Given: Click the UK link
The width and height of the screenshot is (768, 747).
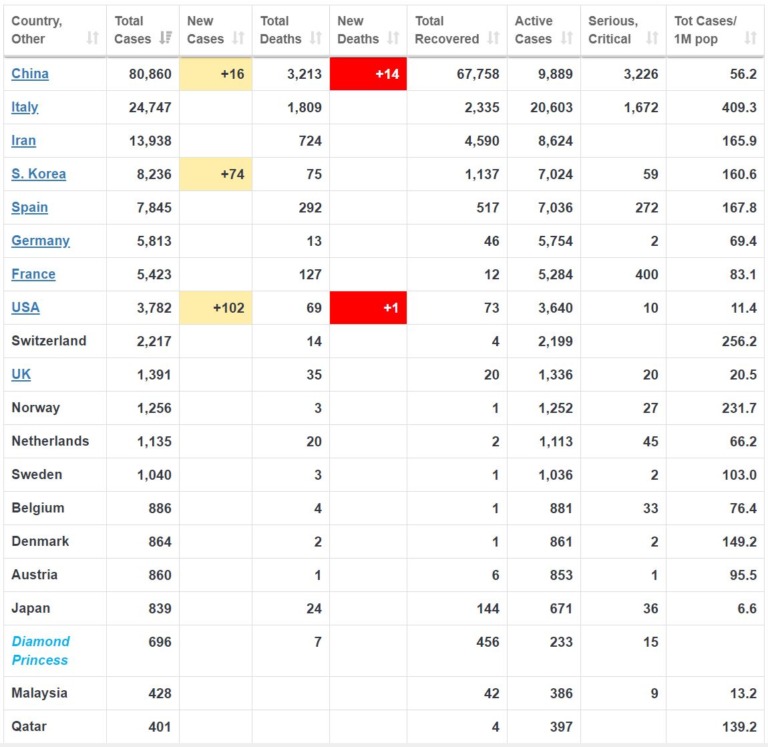Looking at the screenshot, I should tap(21, 374).
